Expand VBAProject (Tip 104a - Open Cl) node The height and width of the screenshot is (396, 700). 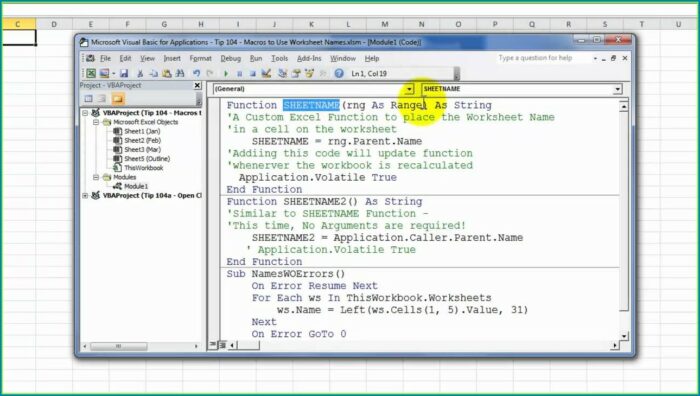click(x=85, y=196)
